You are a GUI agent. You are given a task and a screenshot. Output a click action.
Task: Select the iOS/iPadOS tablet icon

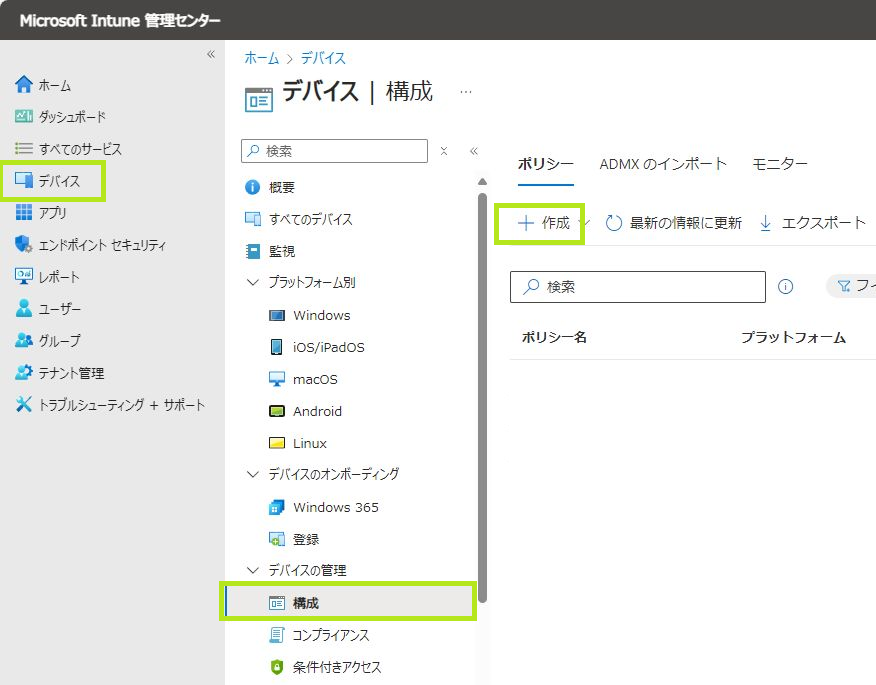(x=277, y=347)
